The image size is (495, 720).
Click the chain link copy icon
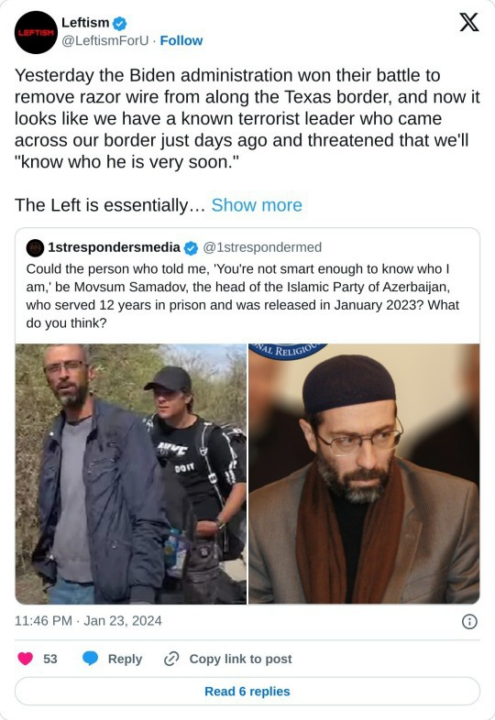pyautogui.click(x=171, y=658)
